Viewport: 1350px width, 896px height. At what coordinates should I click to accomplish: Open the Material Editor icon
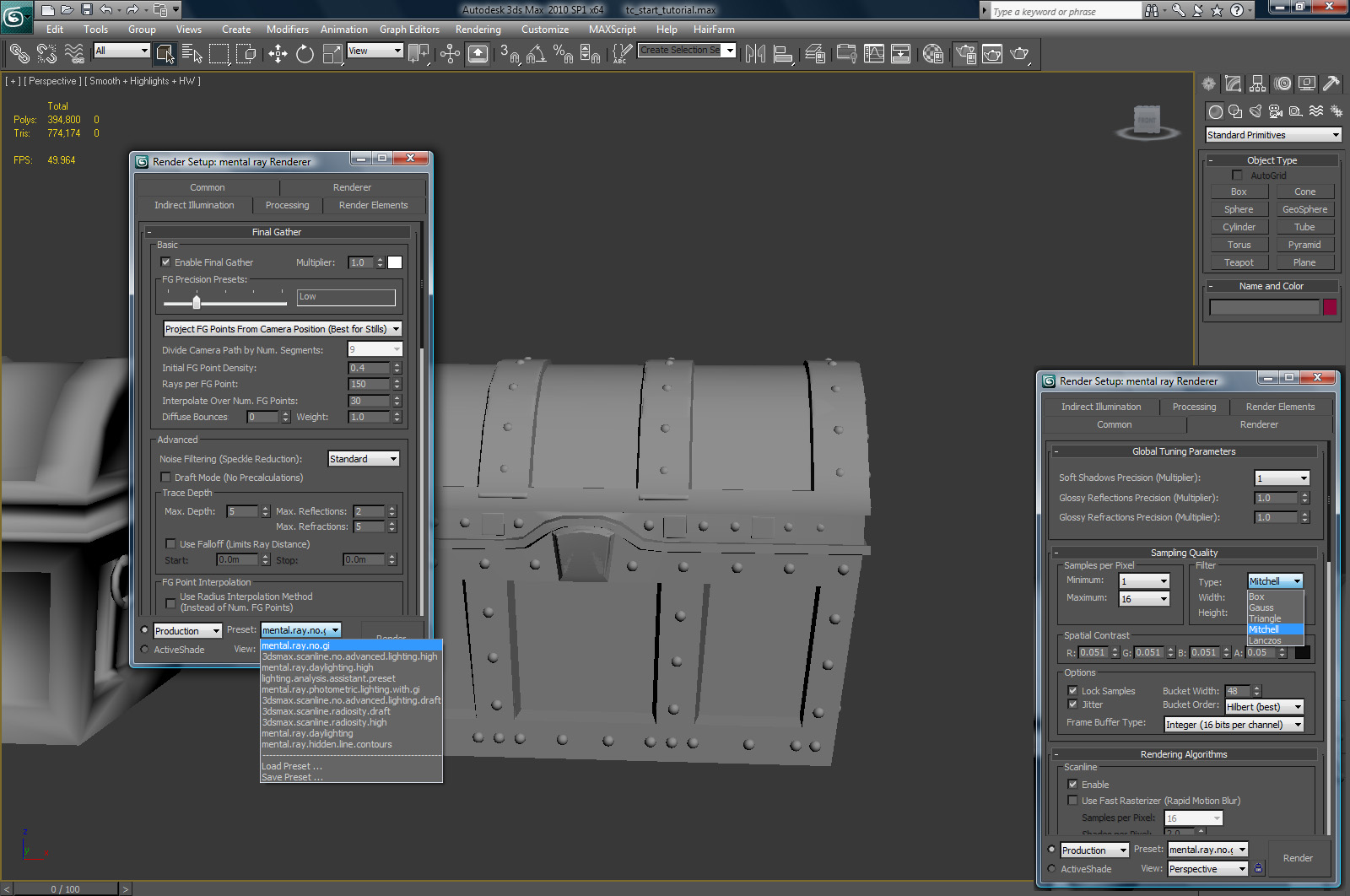point(932,54)
